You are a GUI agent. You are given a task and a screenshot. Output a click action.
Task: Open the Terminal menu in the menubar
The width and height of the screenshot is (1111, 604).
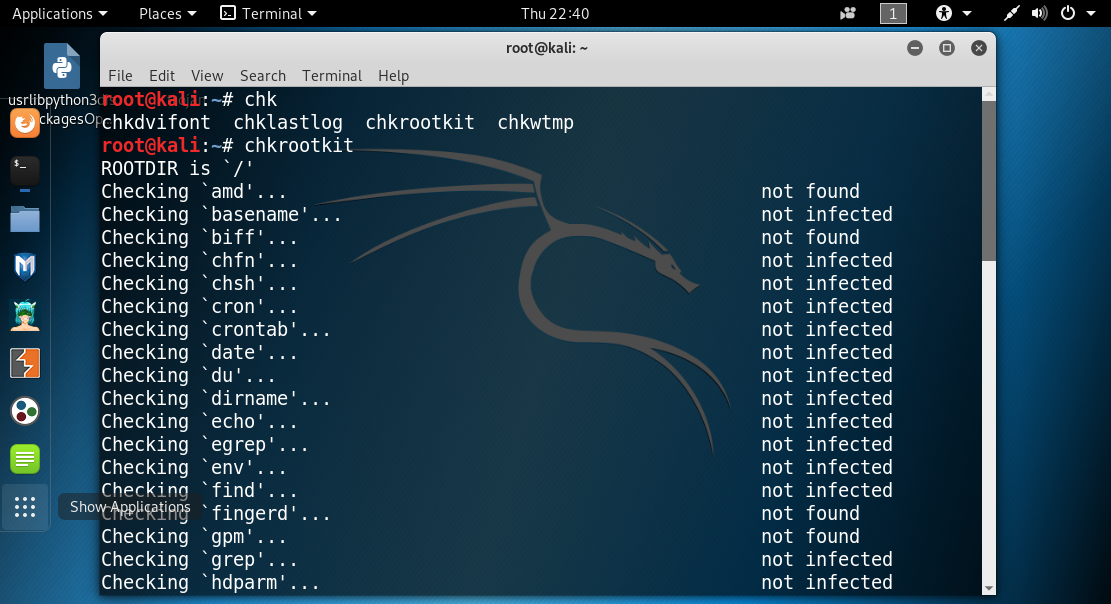coord(332,76)
